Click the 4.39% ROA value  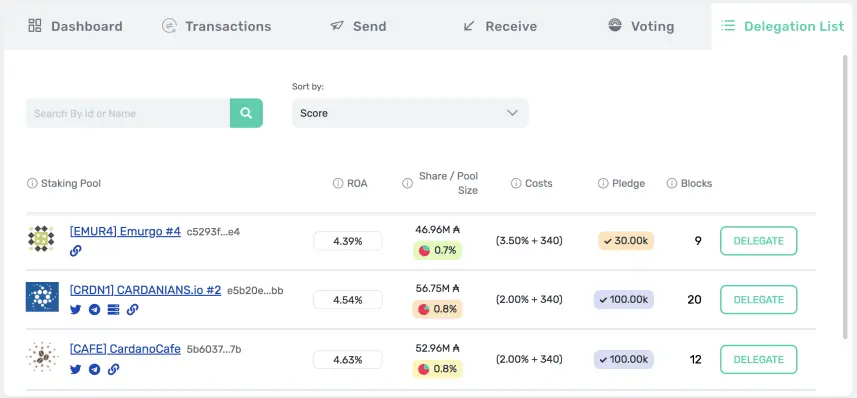click(x=348, y=241)
